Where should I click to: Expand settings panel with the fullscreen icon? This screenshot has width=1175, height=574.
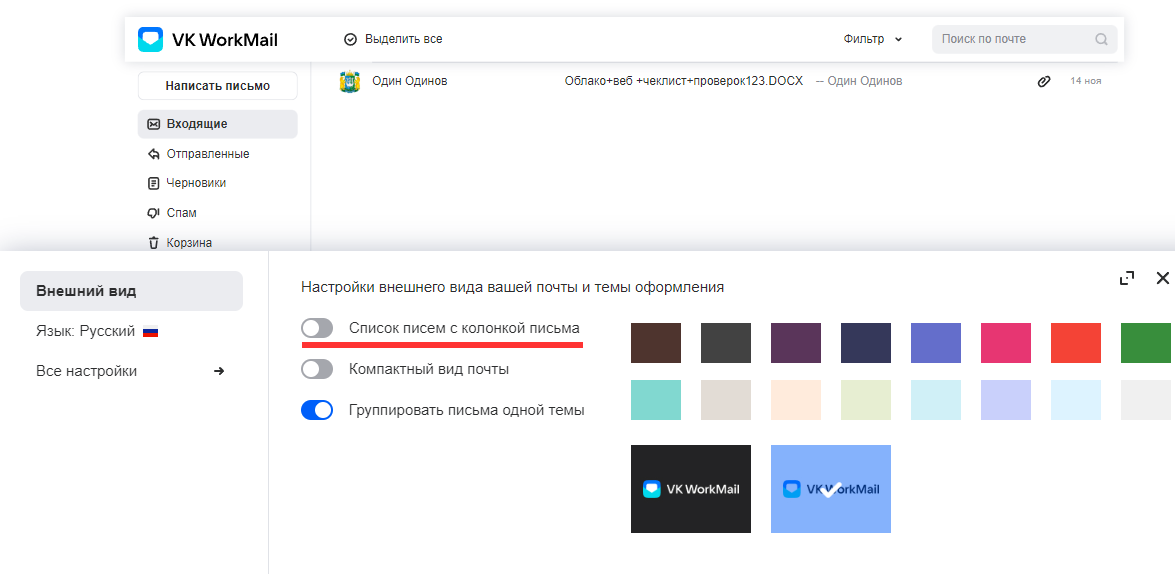(x=1127, y=279)
